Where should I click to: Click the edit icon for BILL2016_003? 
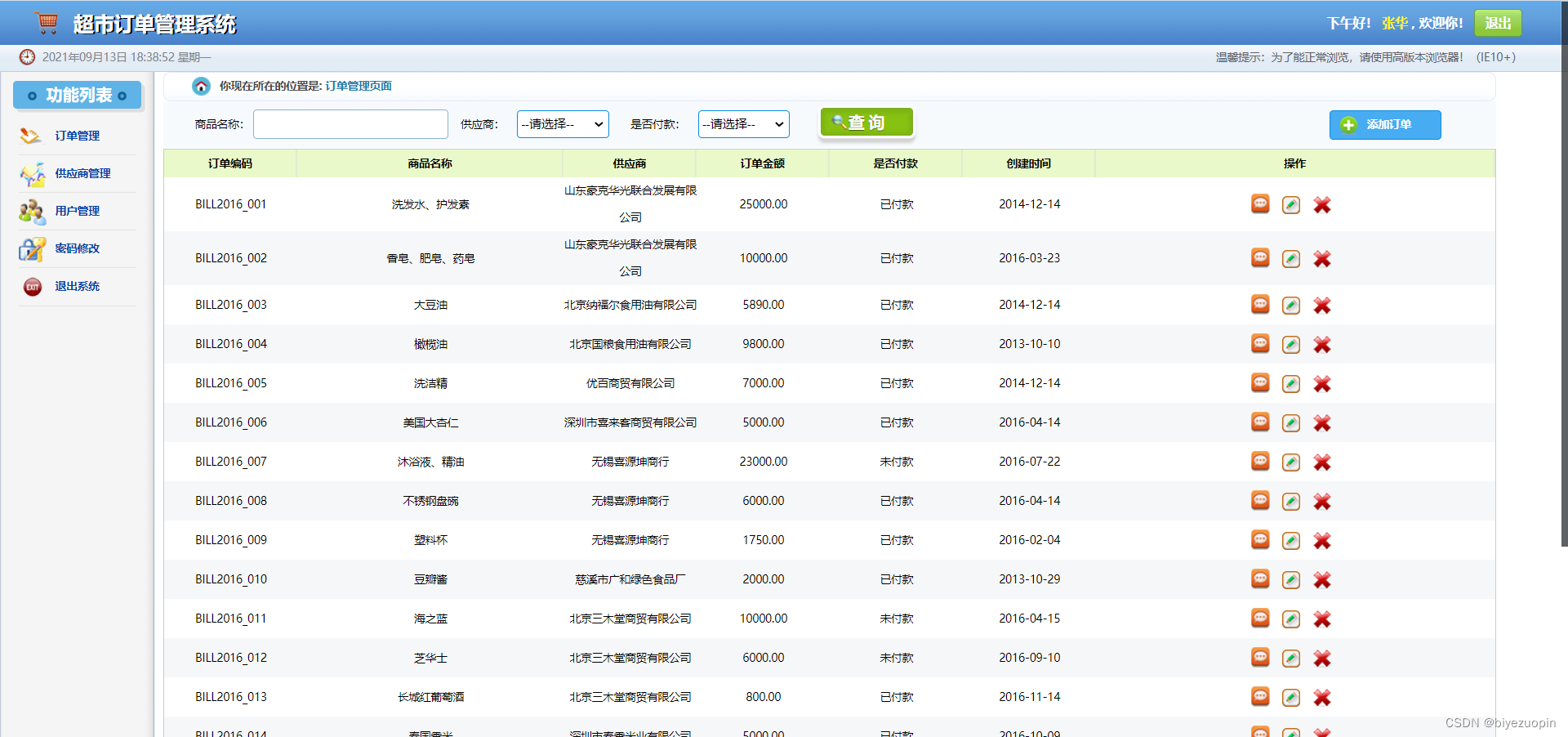coord(1290,305)
